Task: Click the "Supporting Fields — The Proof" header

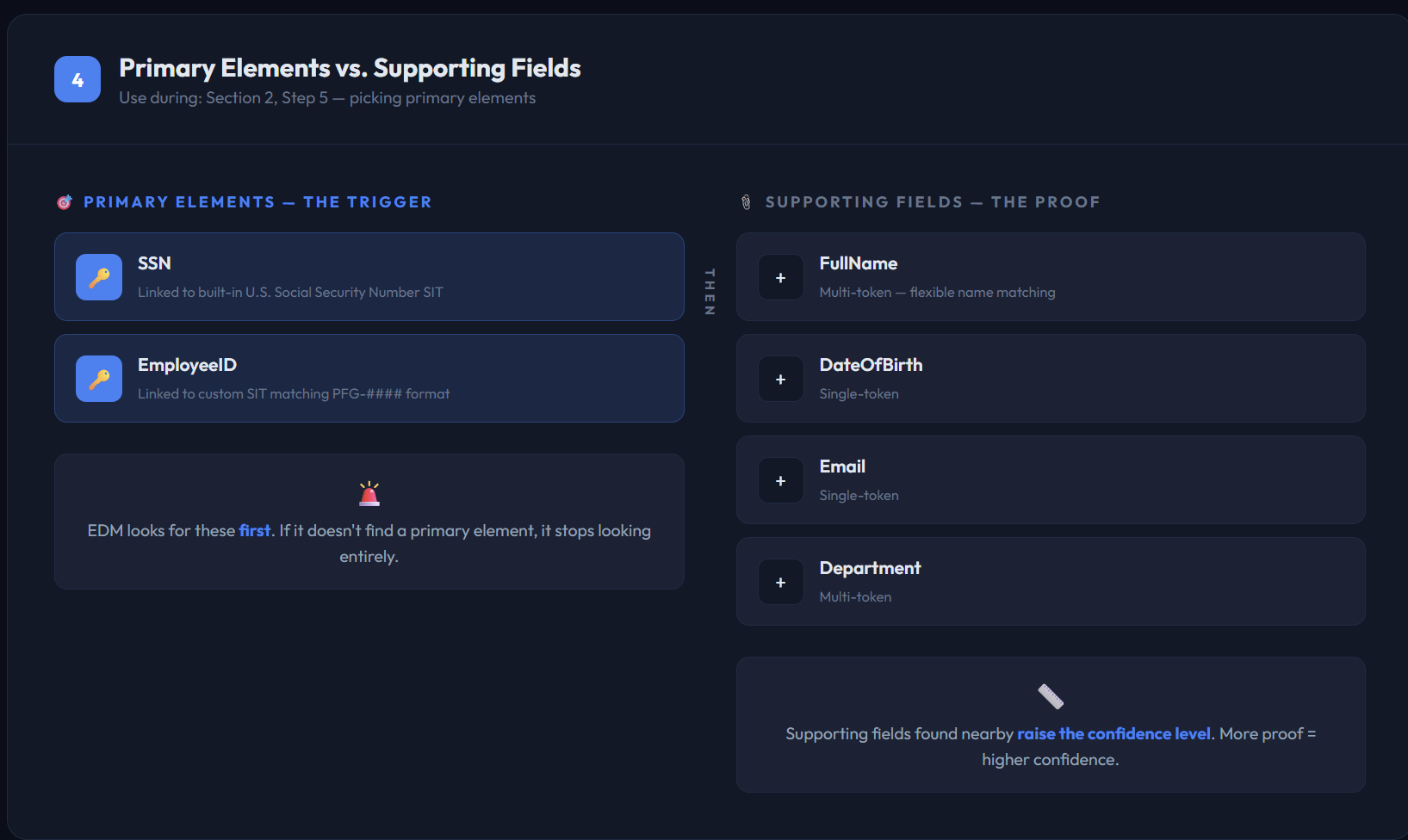Action: [933, 202]
